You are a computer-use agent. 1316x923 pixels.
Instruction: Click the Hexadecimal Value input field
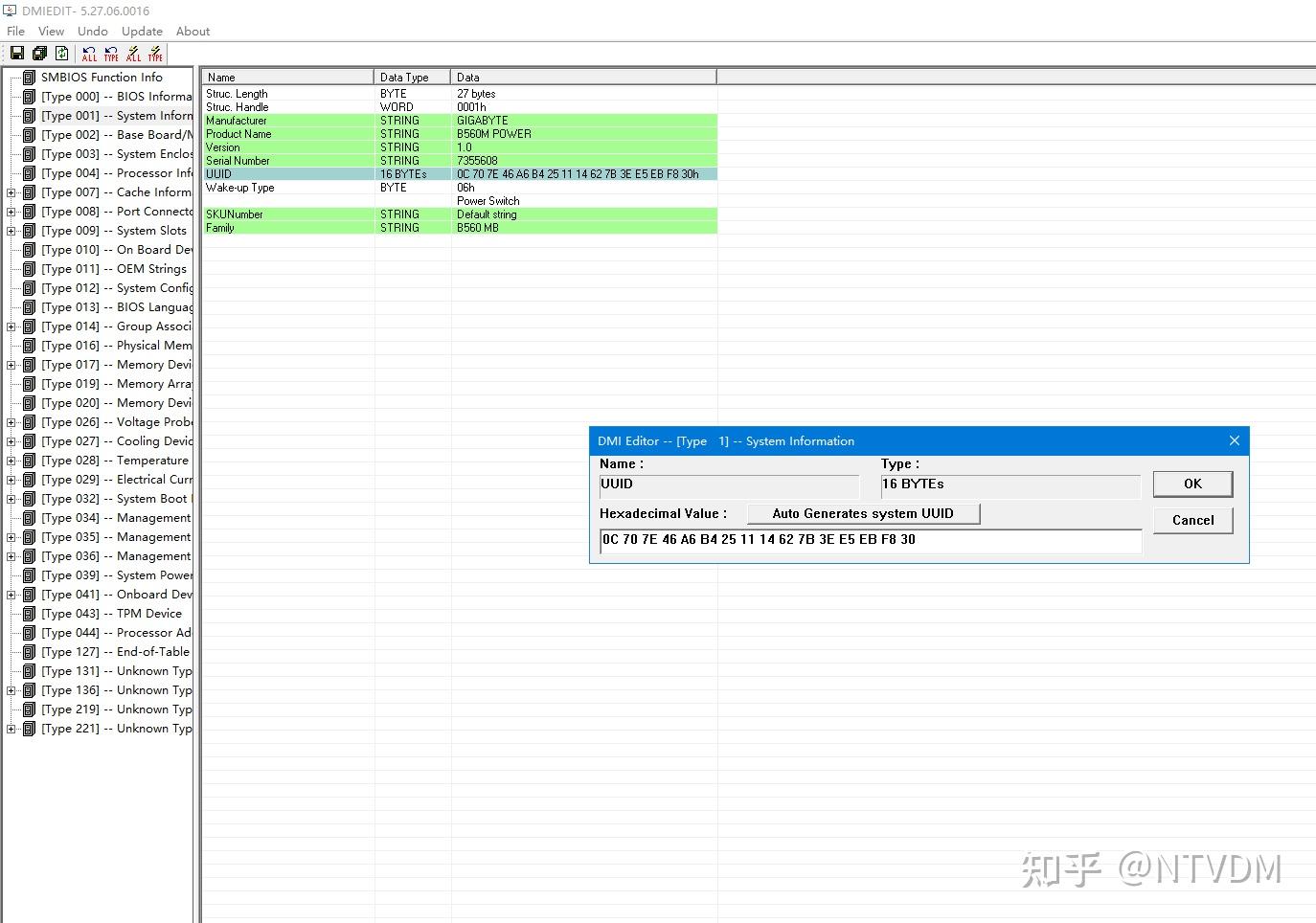pyautogui.click(x=868, y=540)
